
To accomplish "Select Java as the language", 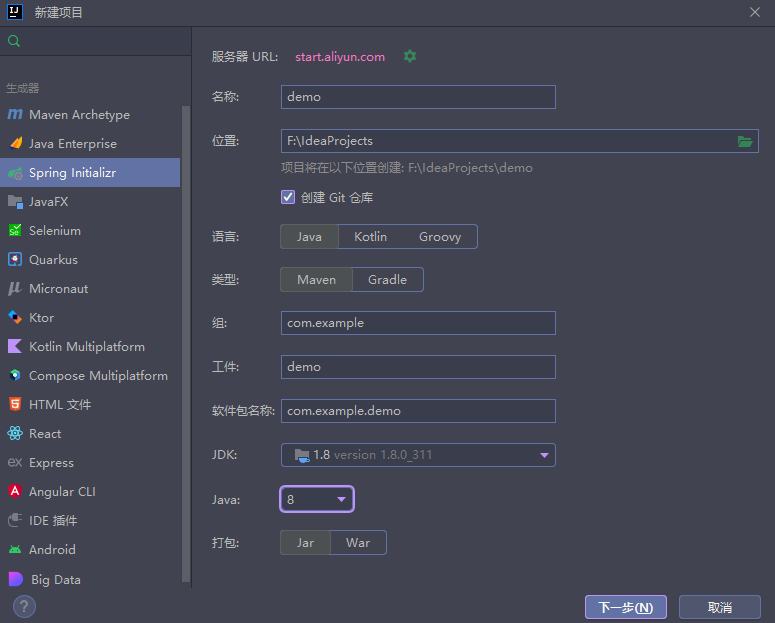I will click(x=309, y=237).
